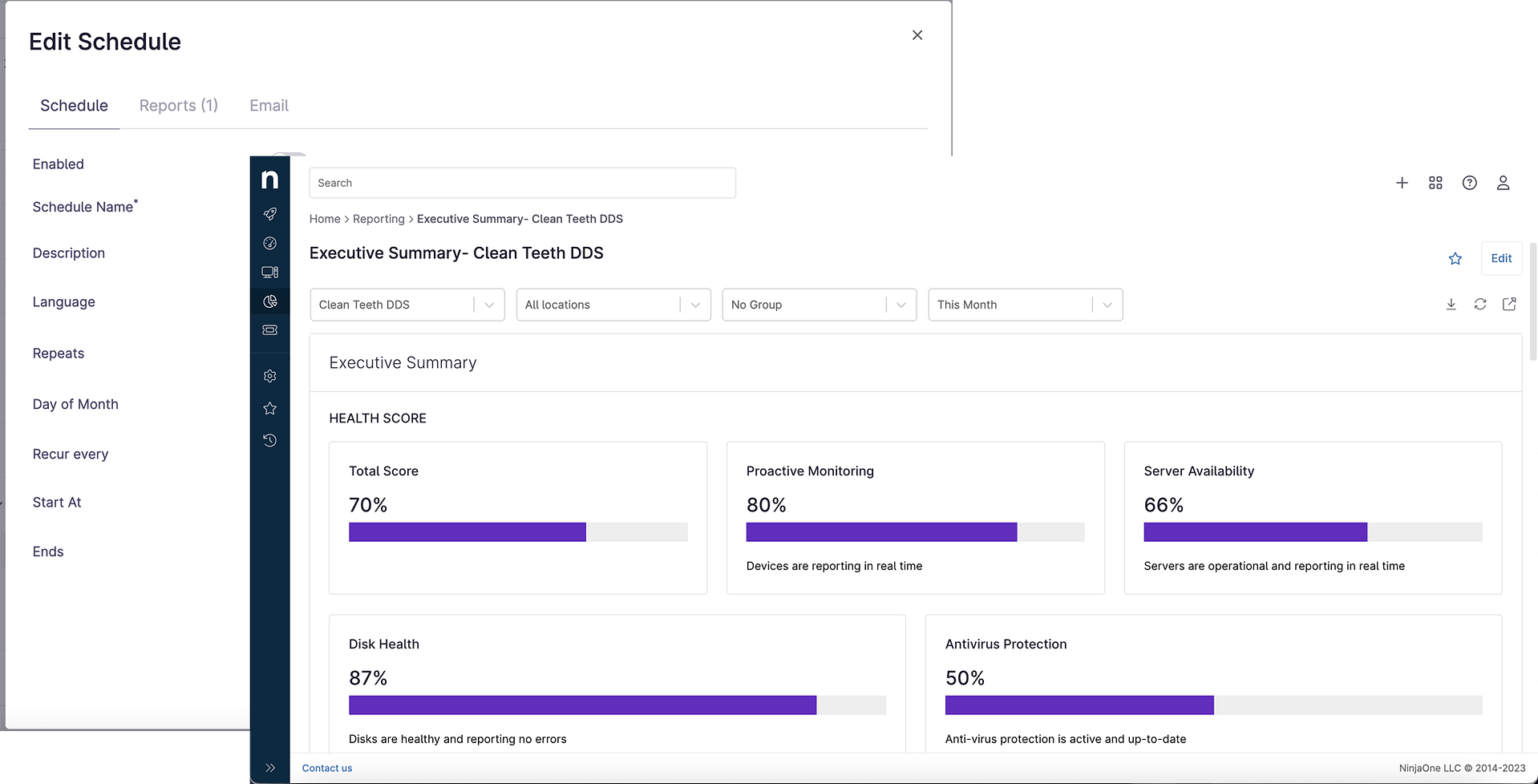Click the rocket Getting Started sidebar icon

click(269, 214)
